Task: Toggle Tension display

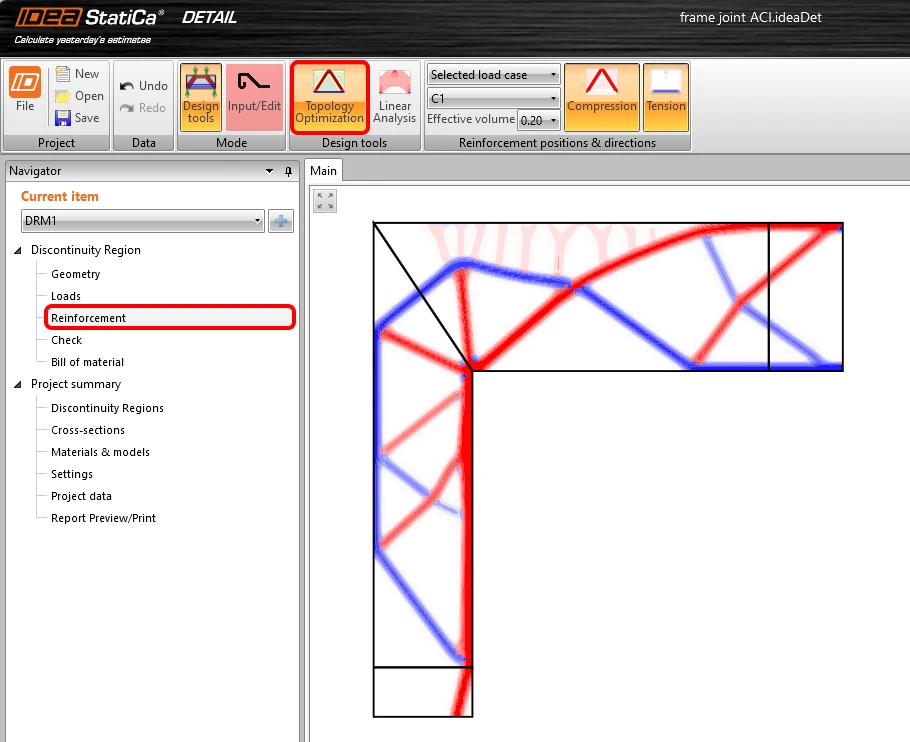Action: click(x=666, y=97)
